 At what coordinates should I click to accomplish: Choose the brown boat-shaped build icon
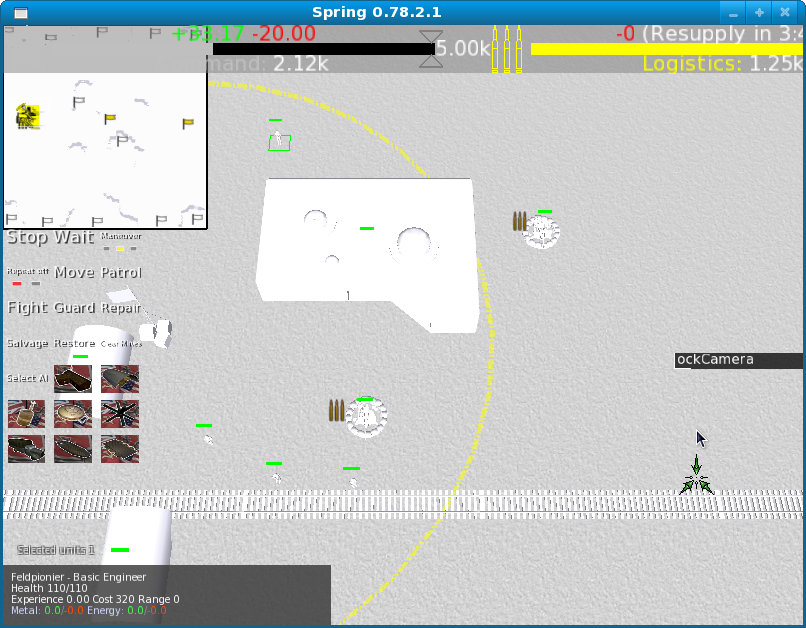(x=73, y=449)
